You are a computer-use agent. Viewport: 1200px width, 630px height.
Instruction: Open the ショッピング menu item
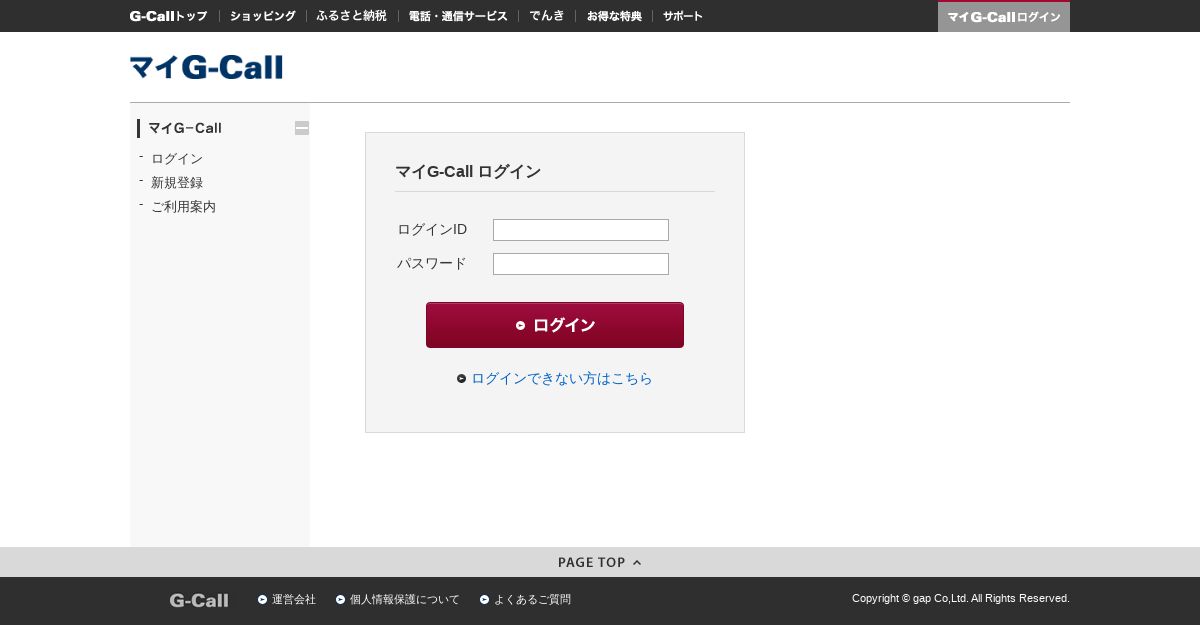pyautogui.click(x=263, y=16)
